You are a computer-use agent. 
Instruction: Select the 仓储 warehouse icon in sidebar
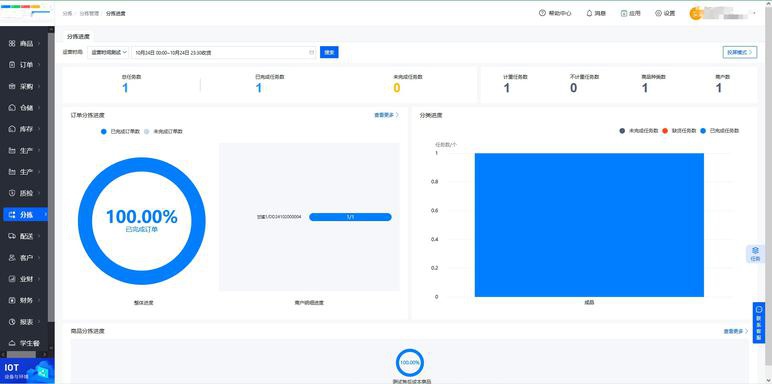tap(12, 107)
